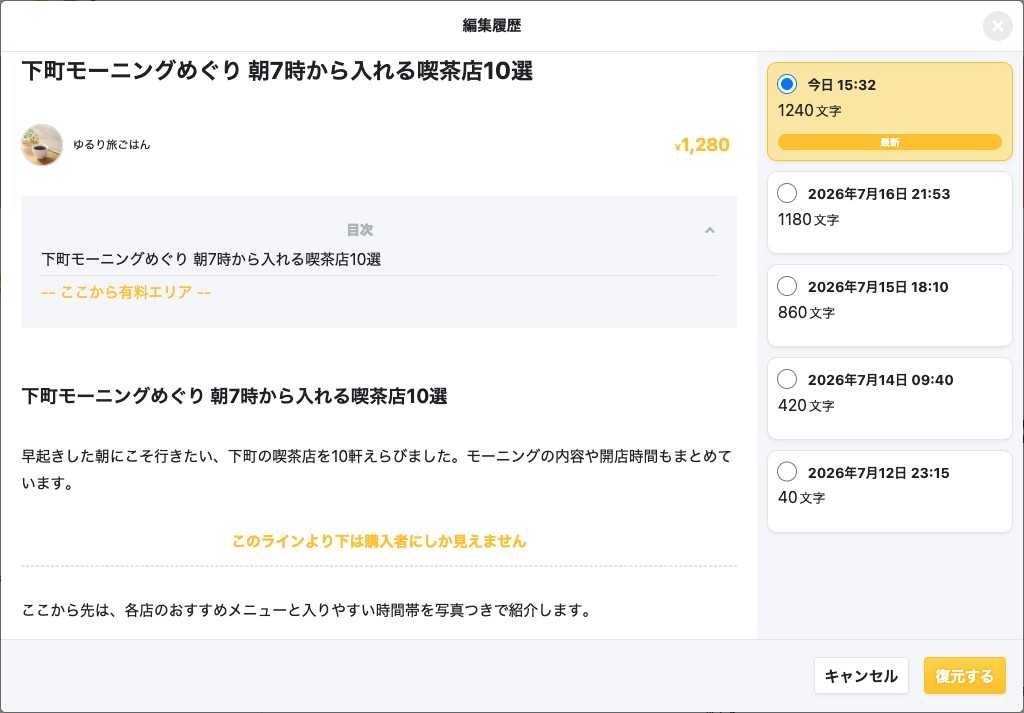
Task: Click the 最新 badge on the newest version
Action: (889, 142)
